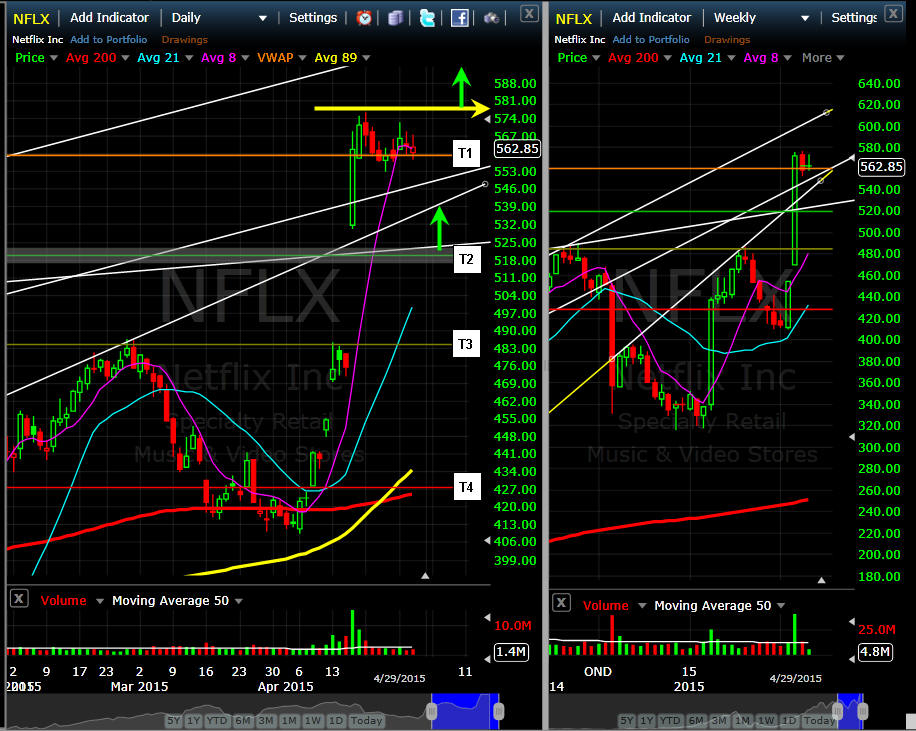
Task: Click Add to Portfolio link in Weekly chart
Action: pos(651,40)
